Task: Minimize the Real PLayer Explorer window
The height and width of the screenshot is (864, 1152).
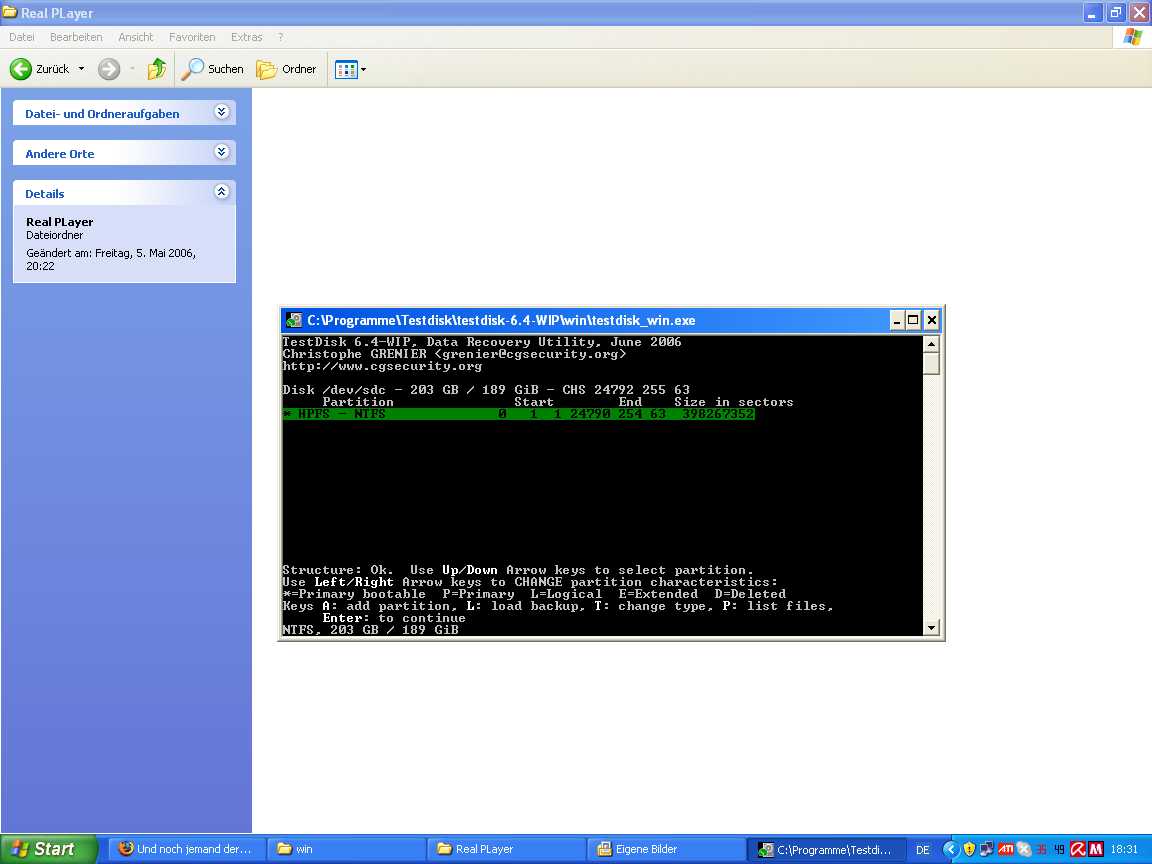Action: pos(1092,12)
